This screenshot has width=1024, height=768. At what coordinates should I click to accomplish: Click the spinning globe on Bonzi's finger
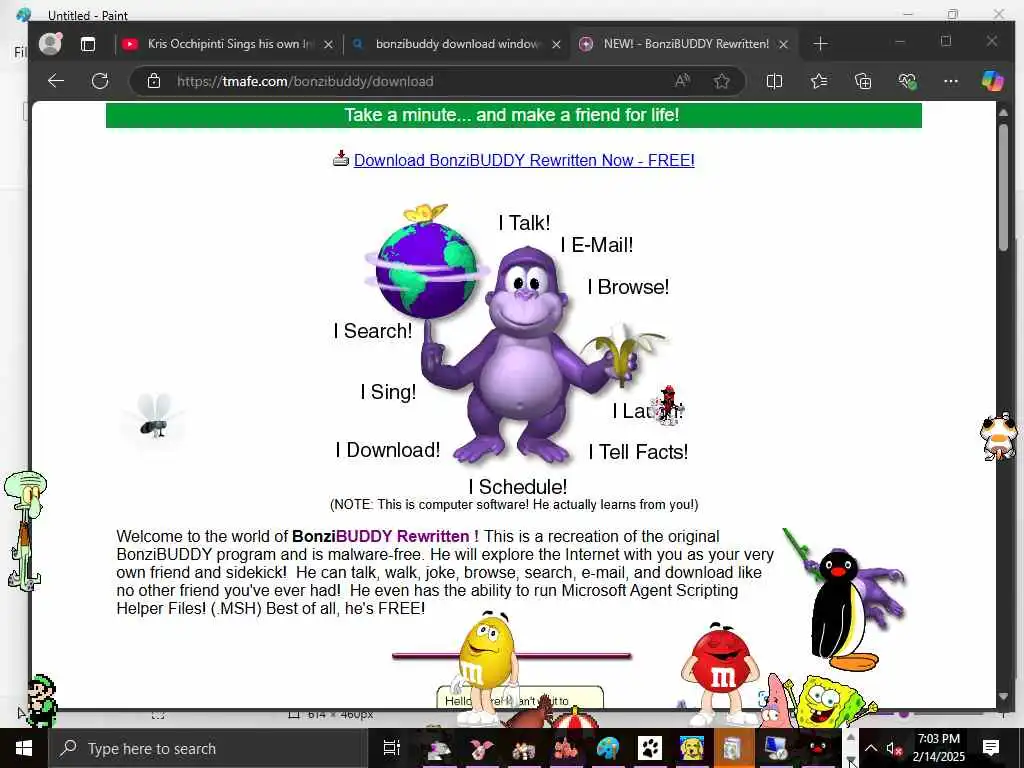[426, 268]
